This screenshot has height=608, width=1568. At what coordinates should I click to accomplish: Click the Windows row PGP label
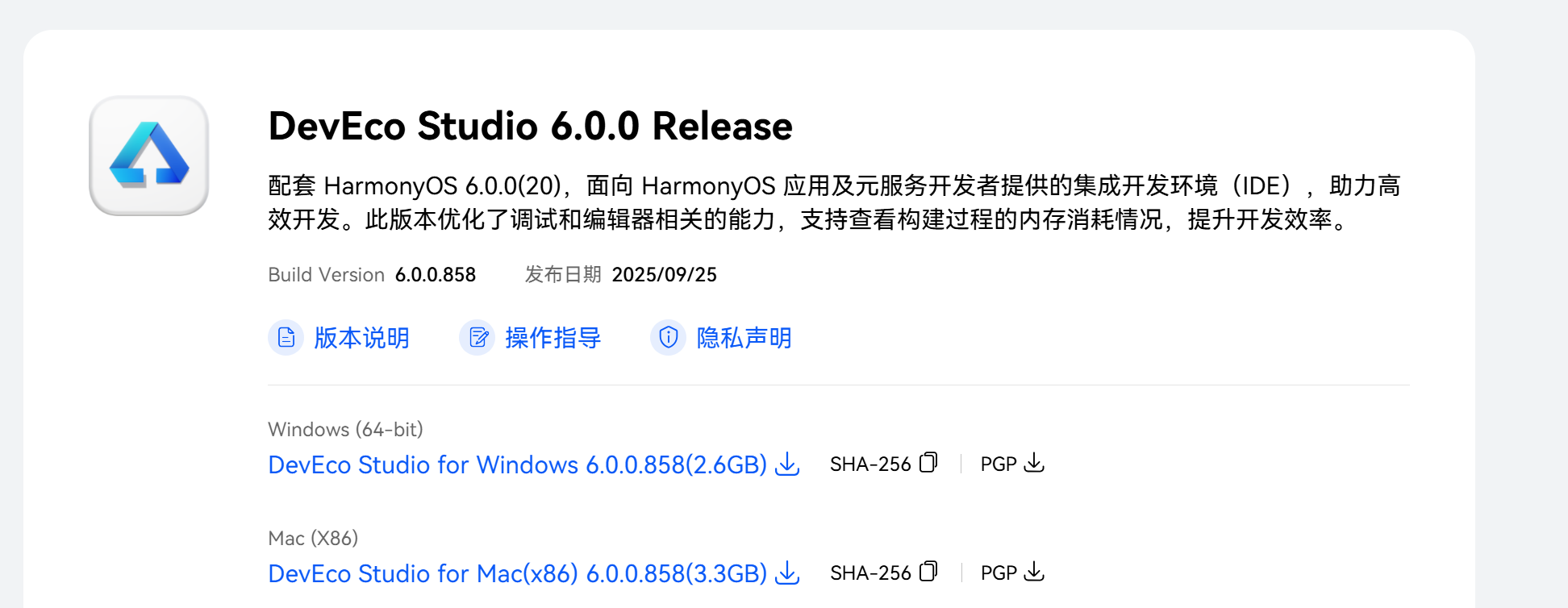(998, 464)
